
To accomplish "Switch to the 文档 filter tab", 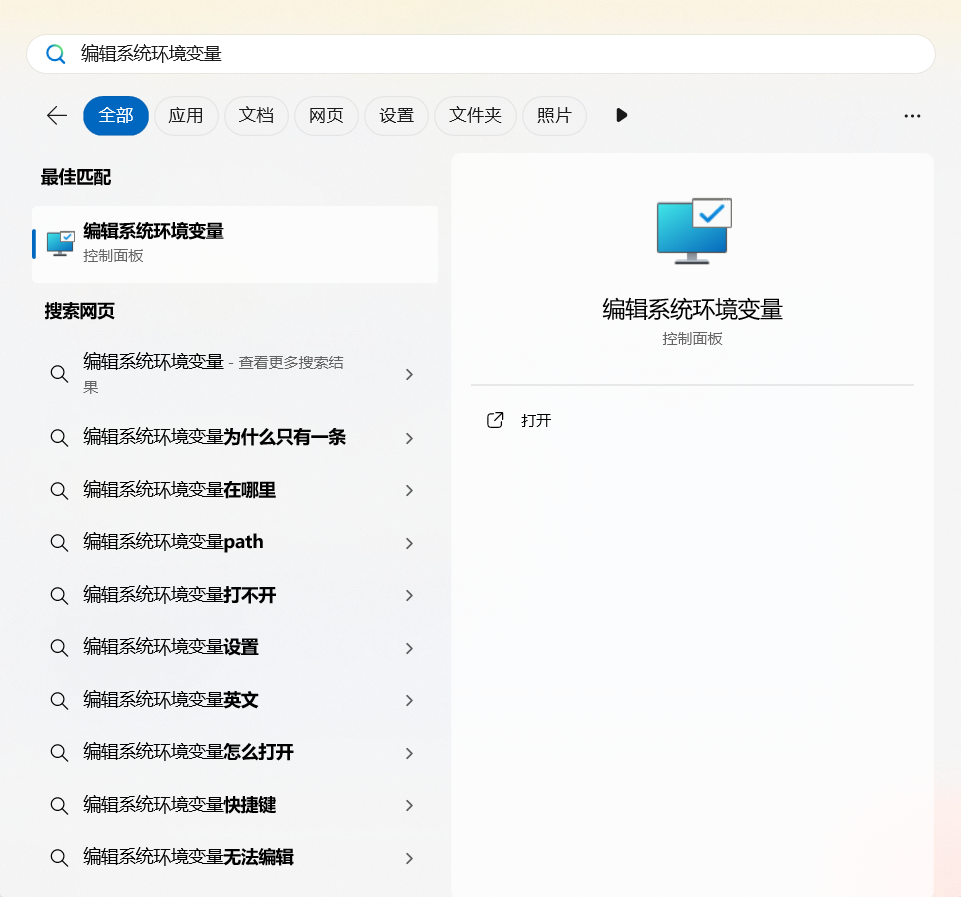I will tap(256, 115).
